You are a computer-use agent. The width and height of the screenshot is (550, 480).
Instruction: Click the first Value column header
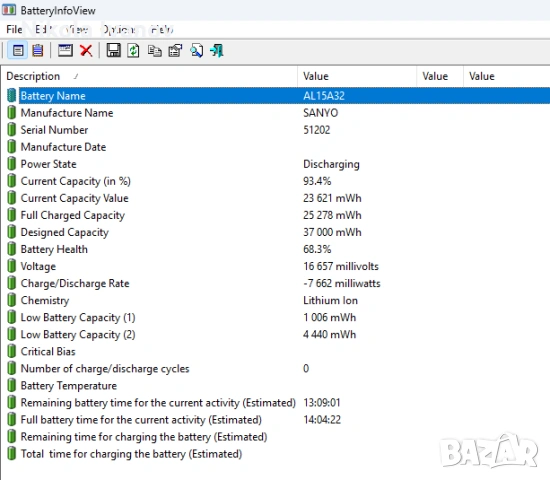pos(357,76)
